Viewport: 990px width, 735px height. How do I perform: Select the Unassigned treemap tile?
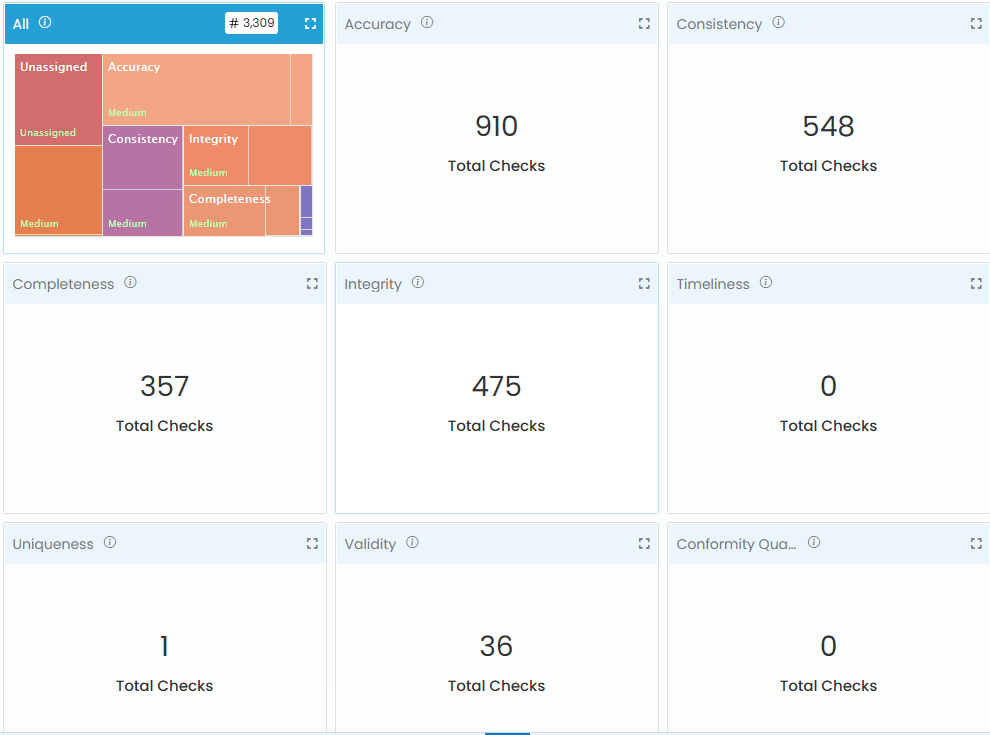pos(59,100)
